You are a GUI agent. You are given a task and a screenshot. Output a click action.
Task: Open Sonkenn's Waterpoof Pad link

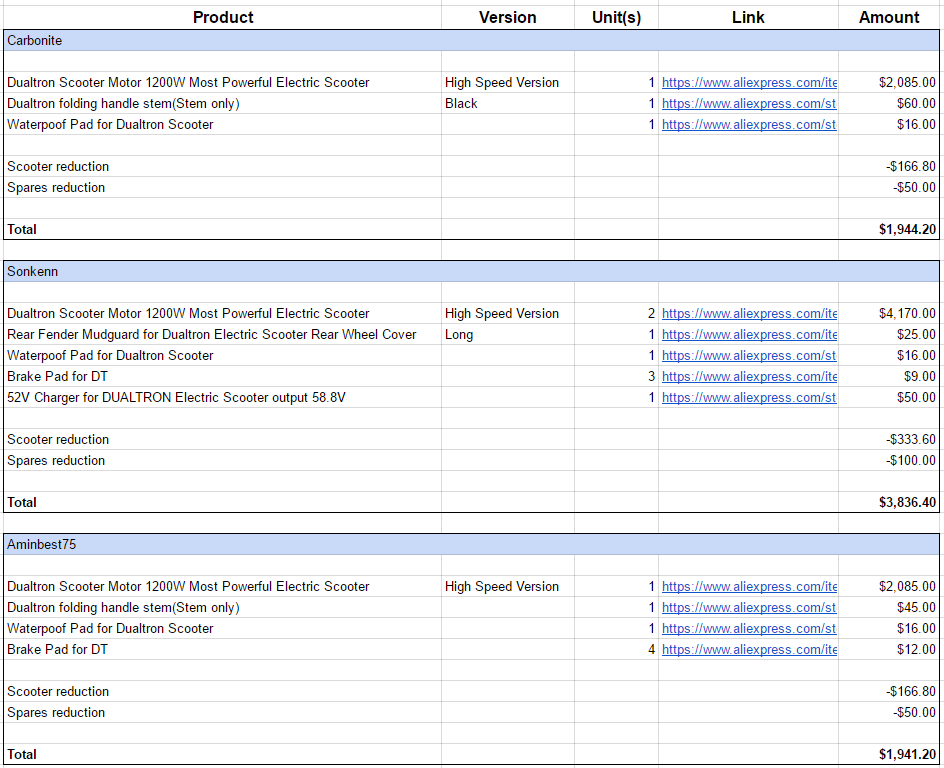point(749,356)
